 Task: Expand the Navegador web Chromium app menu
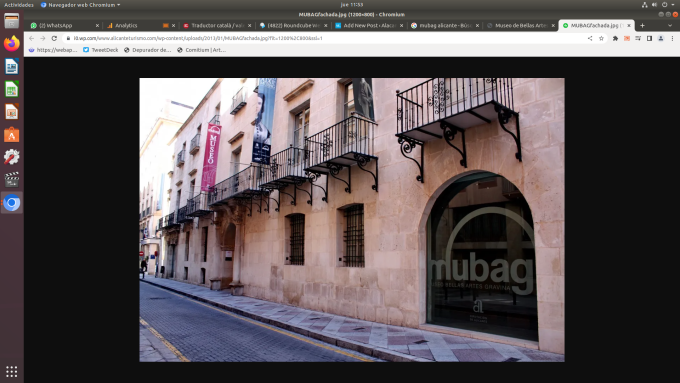80,5
